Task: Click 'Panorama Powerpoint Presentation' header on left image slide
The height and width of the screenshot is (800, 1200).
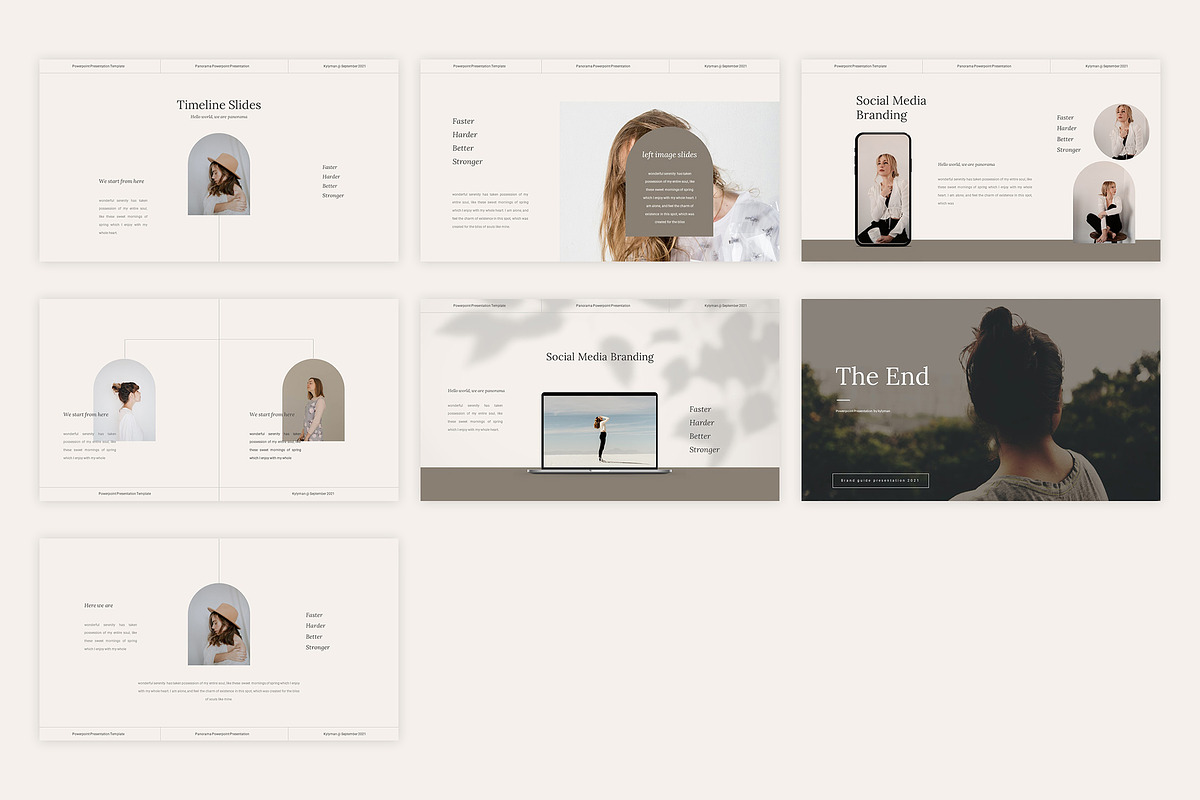Action: coord(603,66)
